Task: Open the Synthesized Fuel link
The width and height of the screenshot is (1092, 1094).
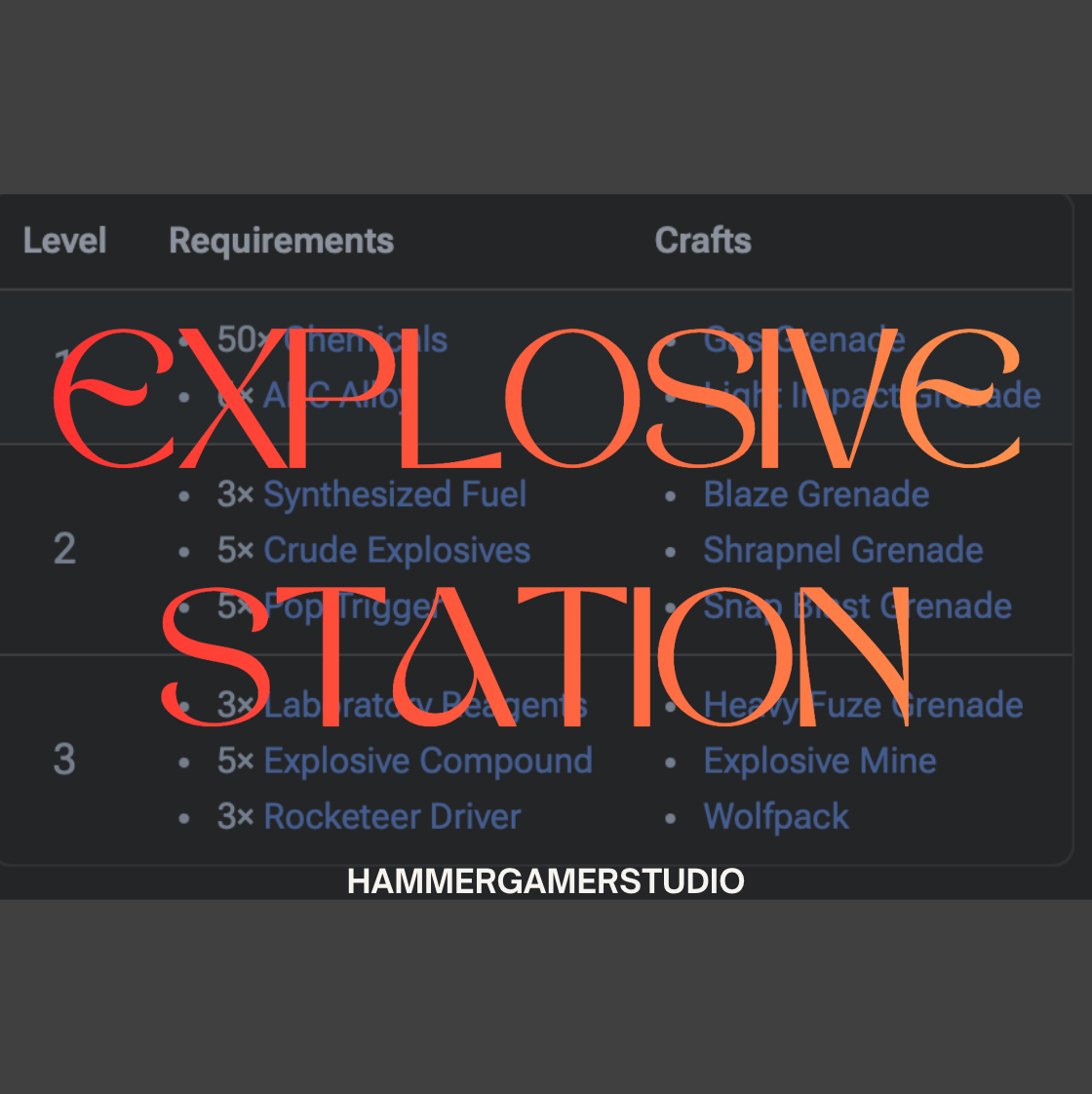Action: coord(394,494)
